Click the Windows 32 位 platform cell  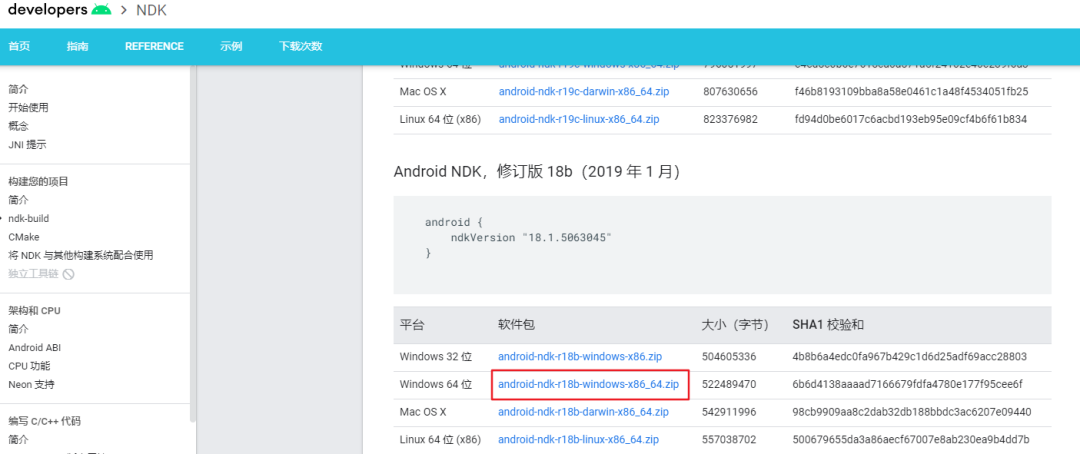point(436,357)
